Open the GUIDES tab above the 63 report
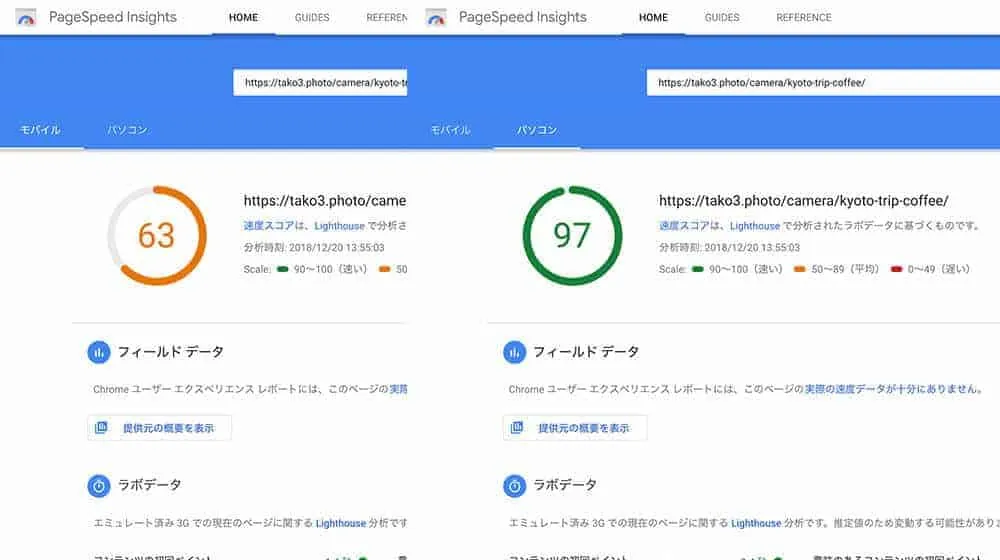 pyautogui.click(x=312, y=18)
